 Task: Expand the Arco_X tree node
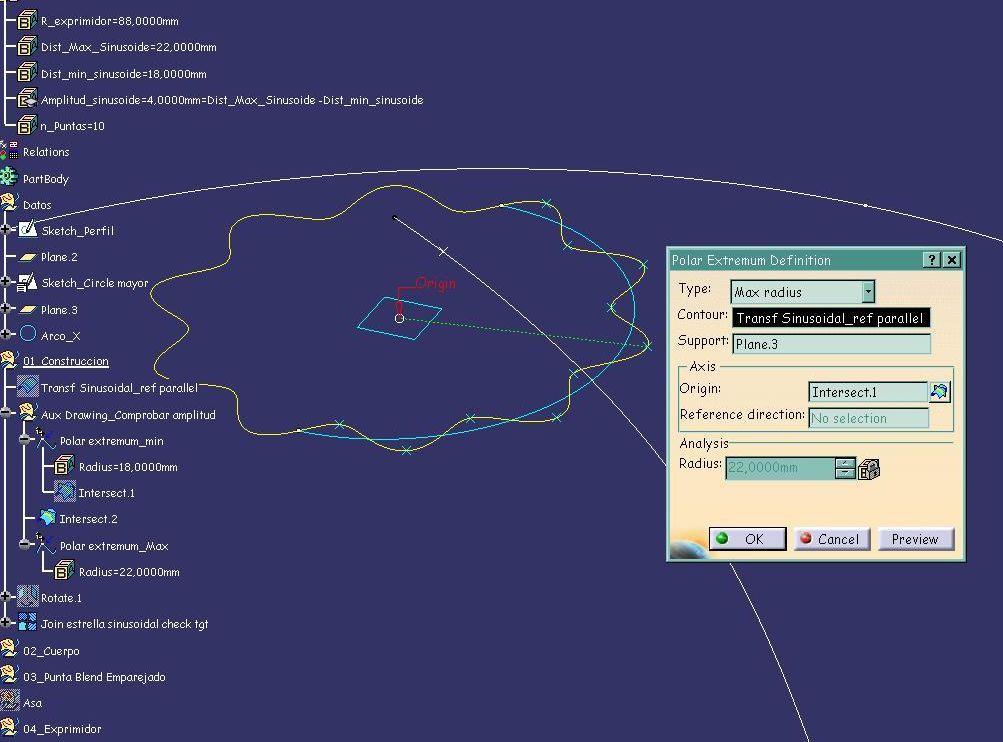click(6, 335)
